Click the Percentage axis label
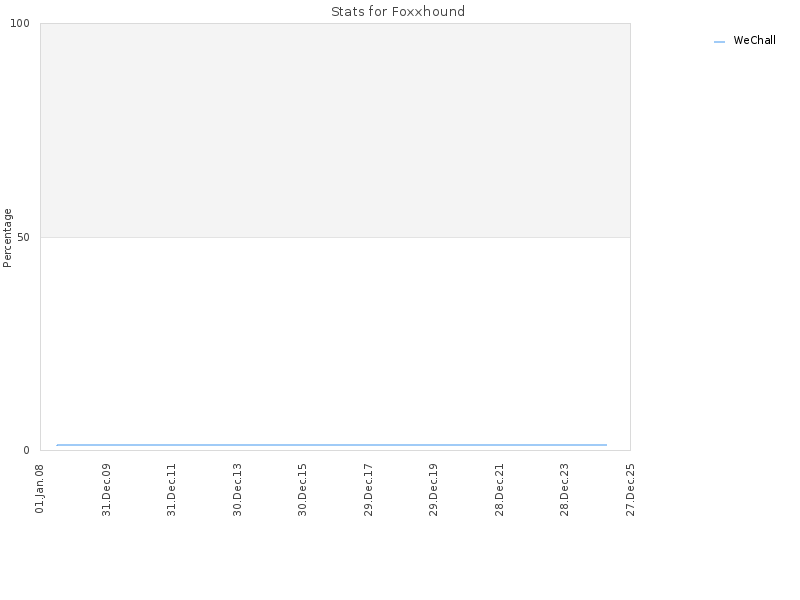The width and height of the screenshot is (800, 600). 7,238
